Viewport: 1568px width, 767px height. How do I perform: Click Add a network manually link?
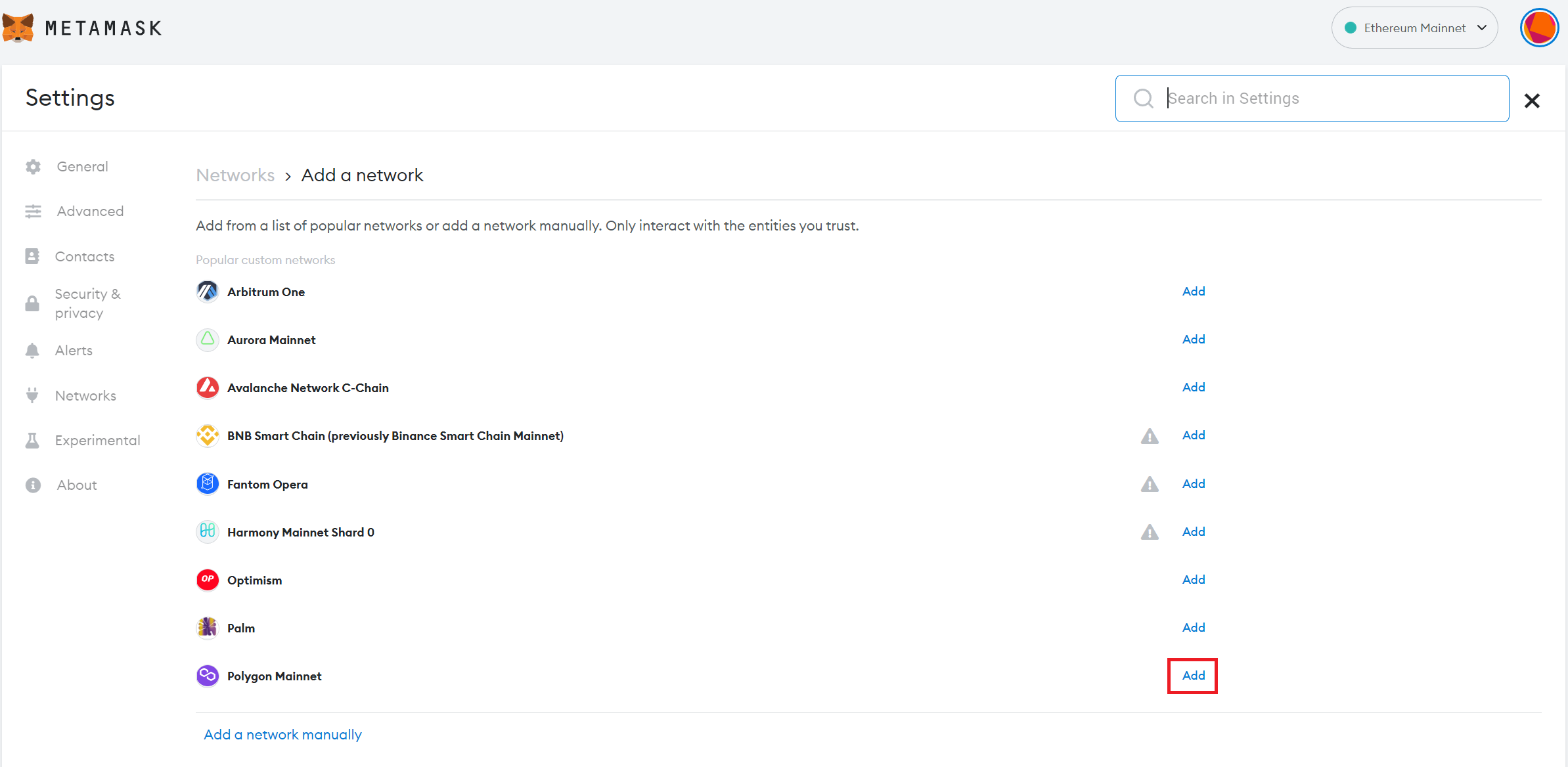pos(282,735)
